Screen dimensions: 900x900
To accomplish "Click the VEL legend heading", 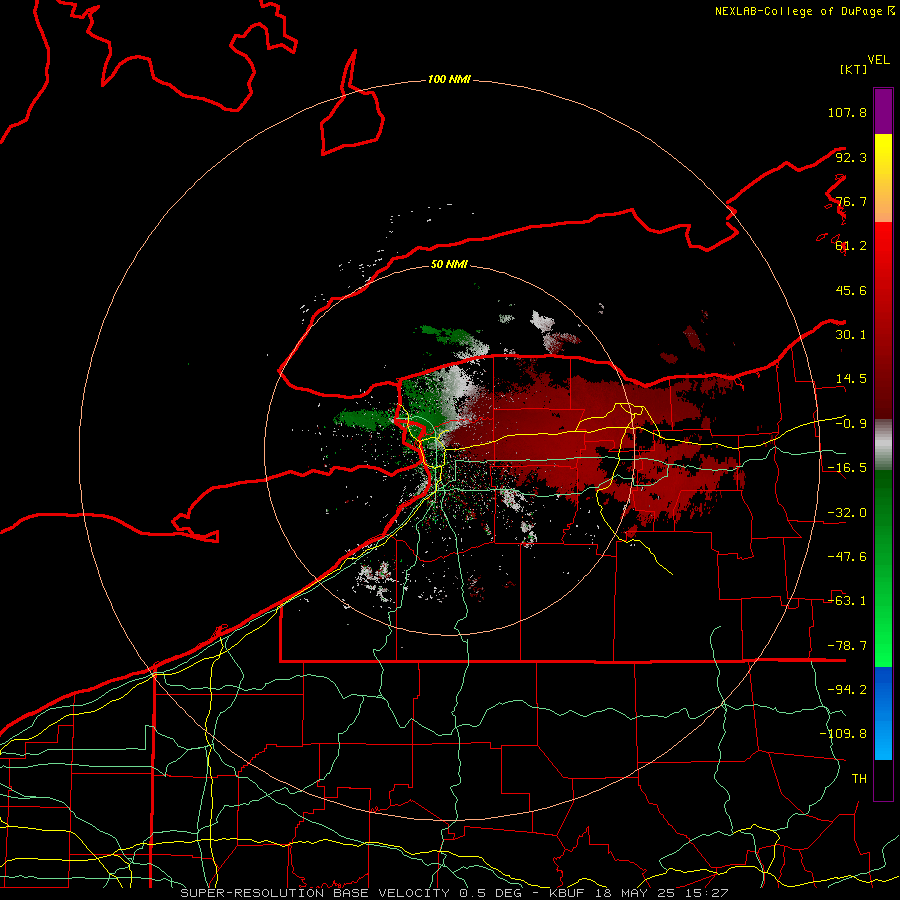I will (x=878, y=60).
